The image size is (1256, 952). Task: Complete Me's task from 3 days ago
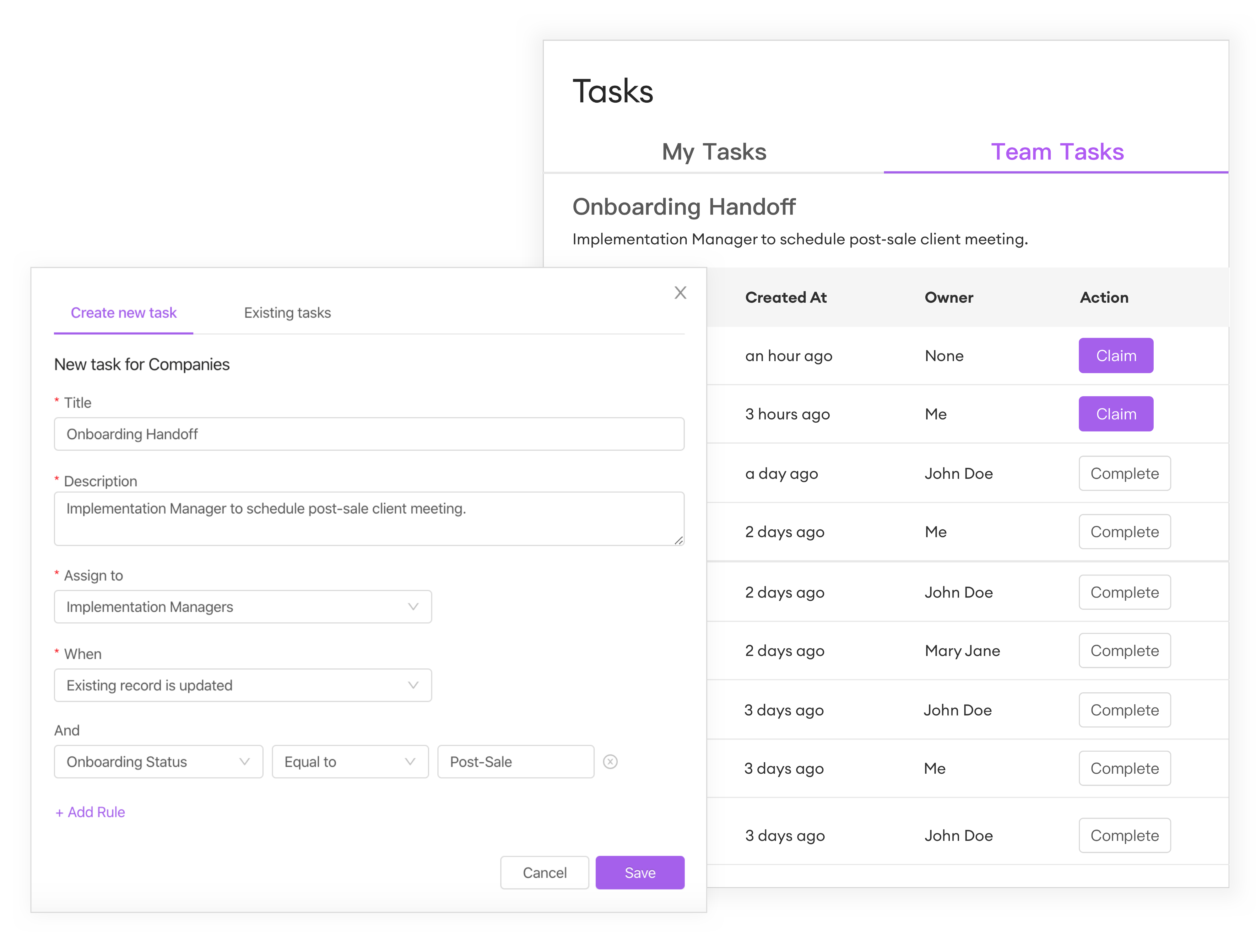(1124, 768)
